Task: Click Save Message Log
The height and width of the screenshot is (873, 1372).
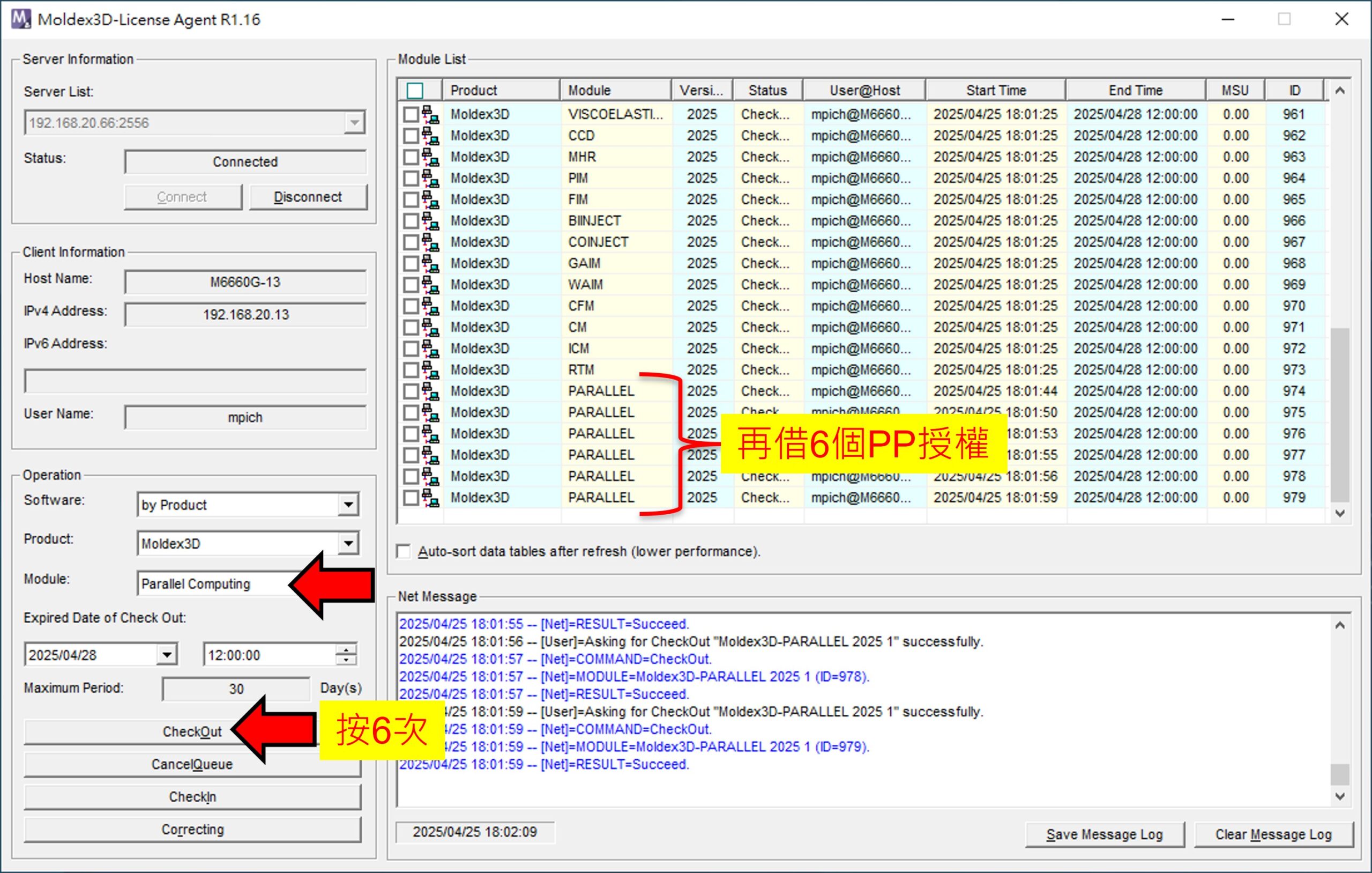Action: (x=1104, y=834)
